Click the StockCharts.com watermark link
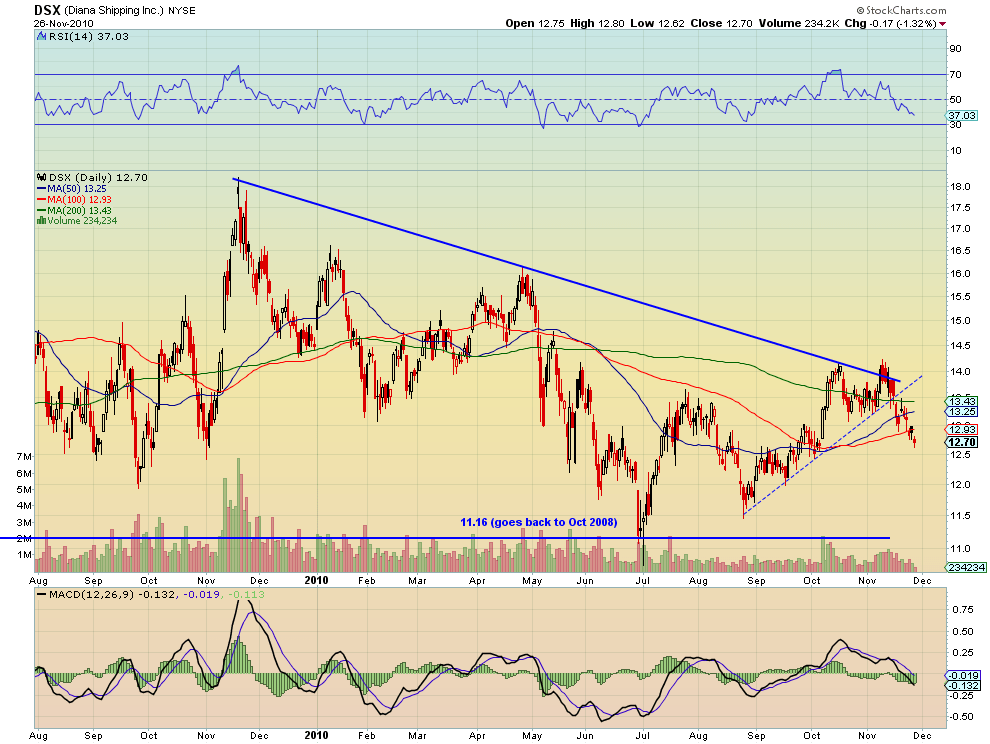The image size is (990, 744). [902, 10]
